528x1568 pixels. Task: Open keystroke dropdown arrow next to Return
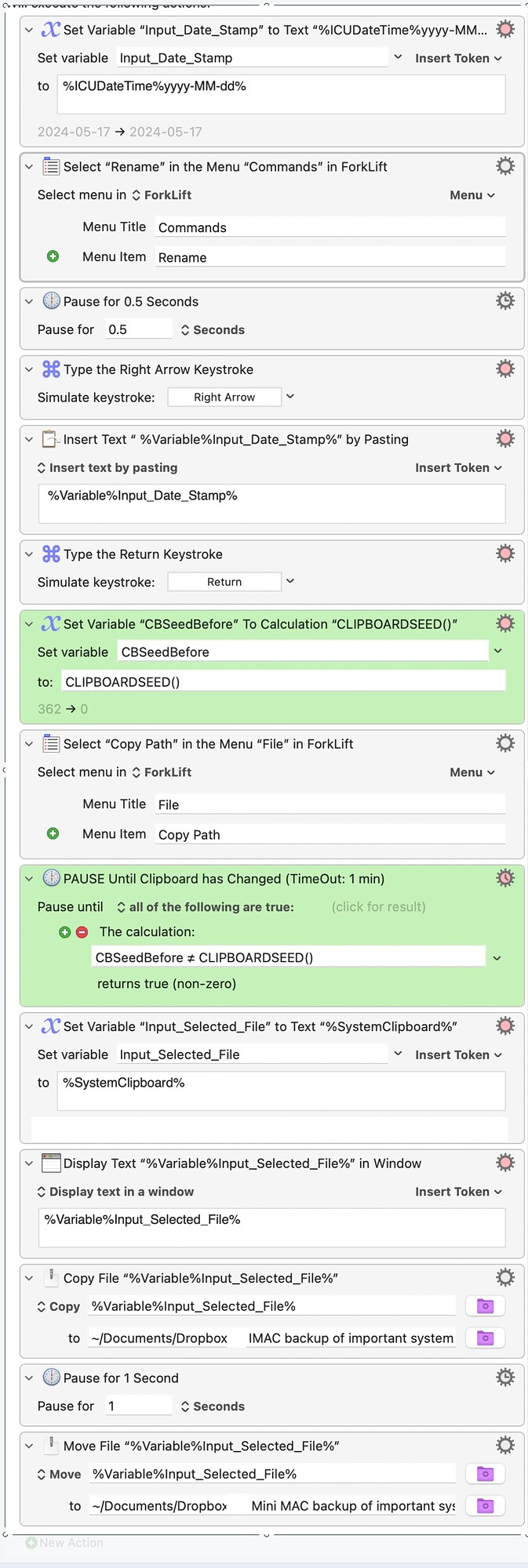[x=290, y=581]
